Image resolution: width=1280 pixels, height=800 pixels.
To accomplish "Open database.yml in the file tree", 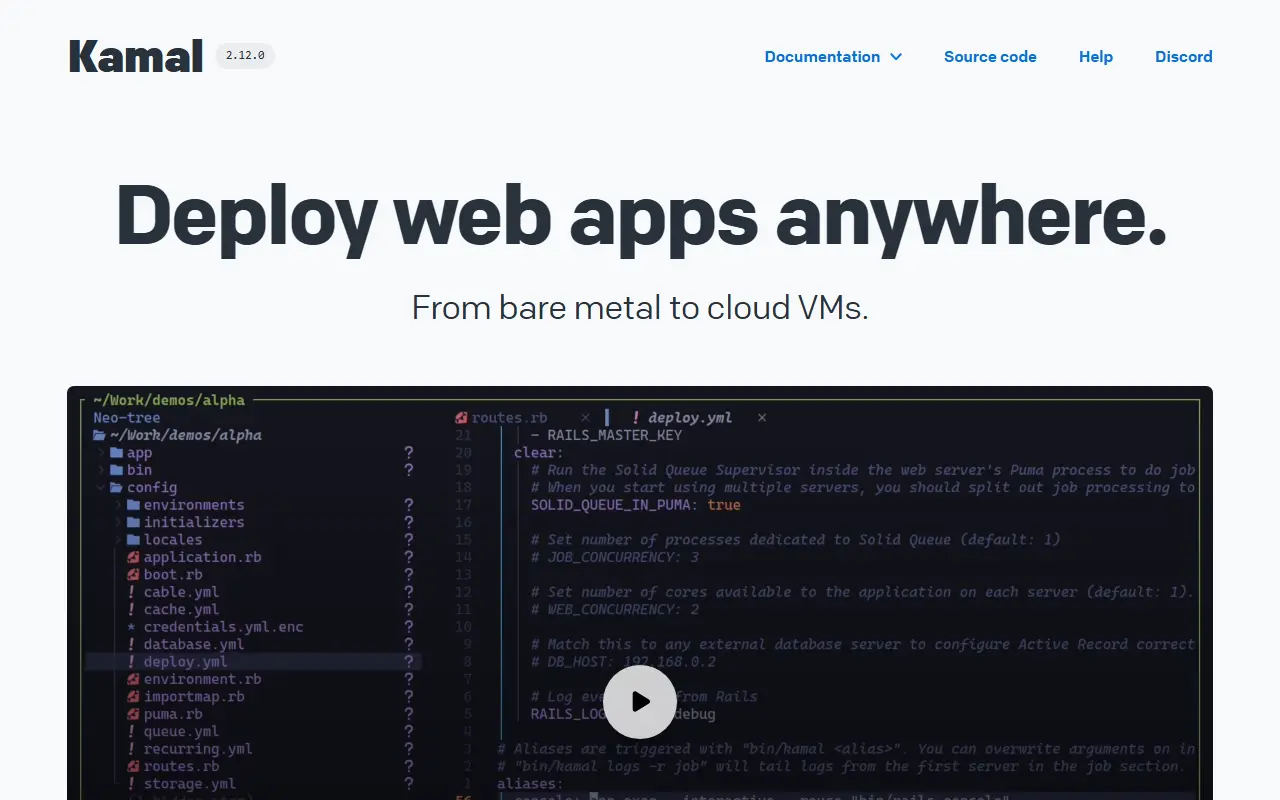I will (x=186, y=644).
